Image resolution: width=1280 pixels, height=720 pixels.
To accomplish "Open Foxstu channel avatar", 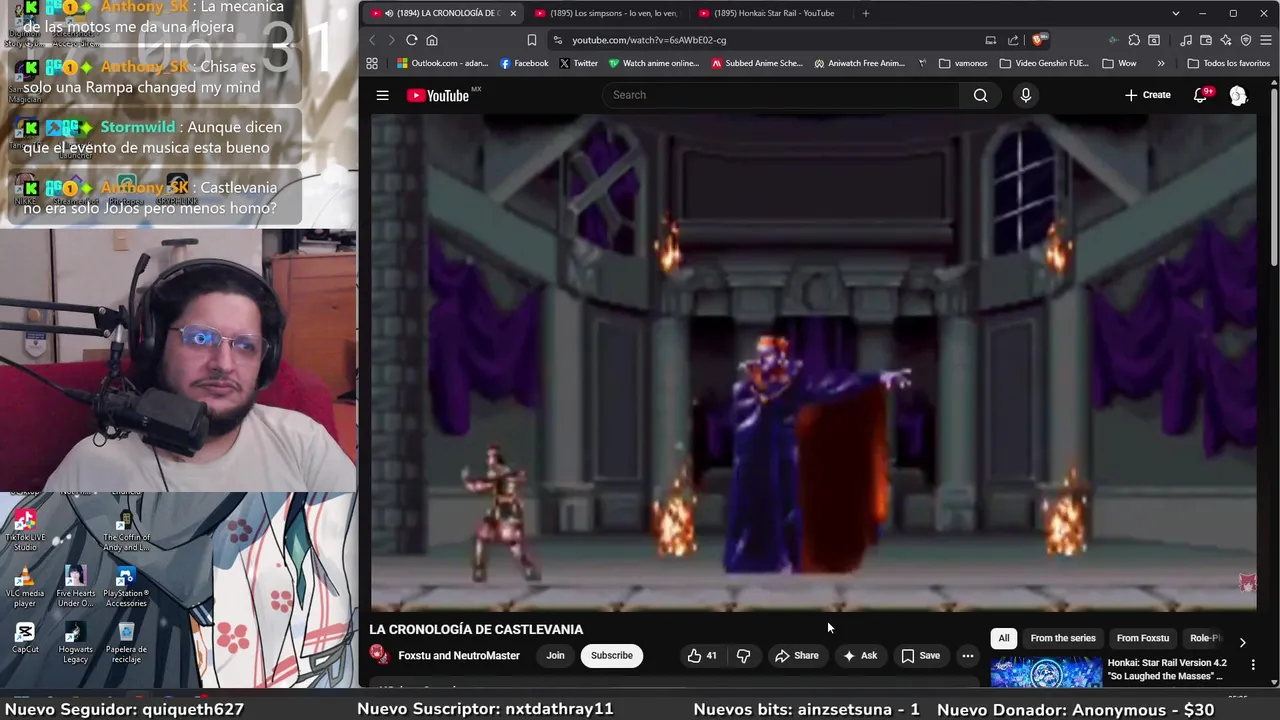I will click(379, 655).
